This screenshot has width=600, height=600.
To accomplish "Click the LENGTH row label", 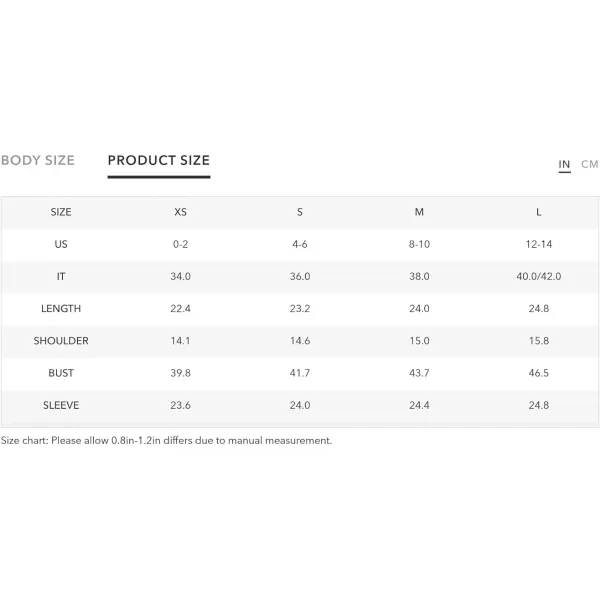I will [x=61, y=308].
